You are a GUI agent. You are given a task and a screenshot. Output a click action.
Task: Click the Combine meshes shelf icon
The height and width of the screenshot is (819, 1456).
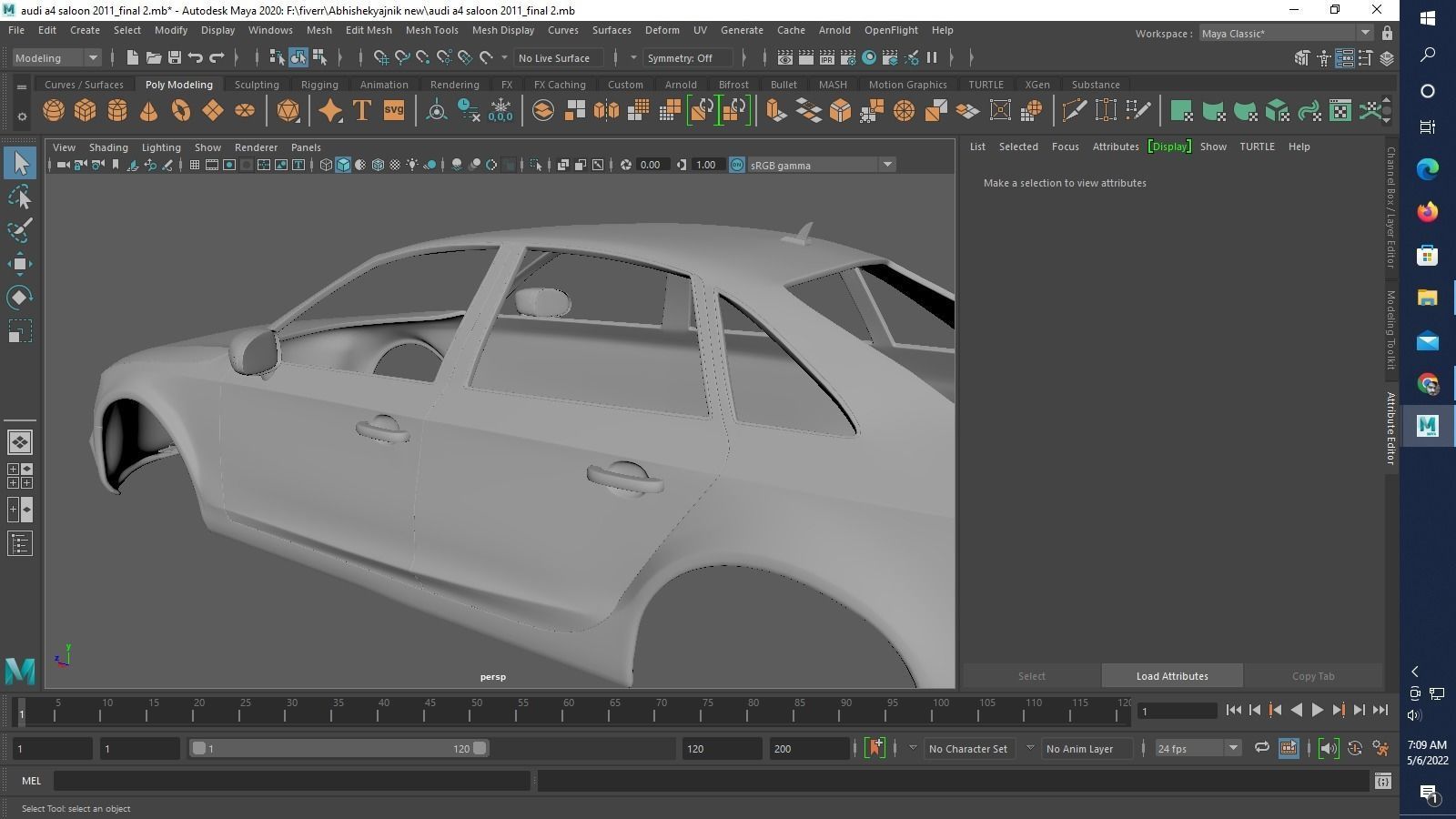[x=543, y=111]
